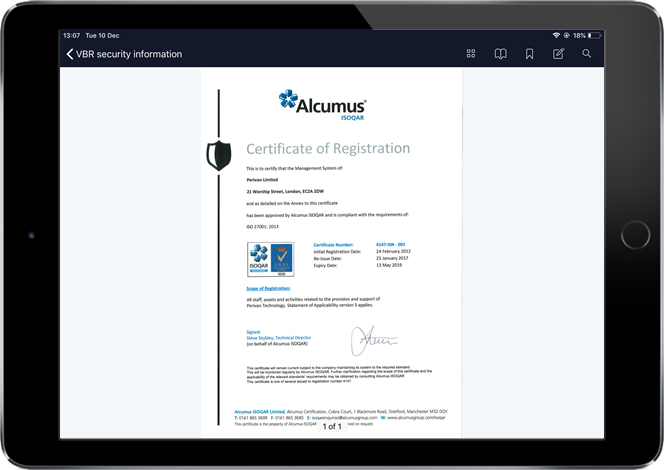
Task: Tap the 'Certificate Number:' label
Action: click(333, 245)
